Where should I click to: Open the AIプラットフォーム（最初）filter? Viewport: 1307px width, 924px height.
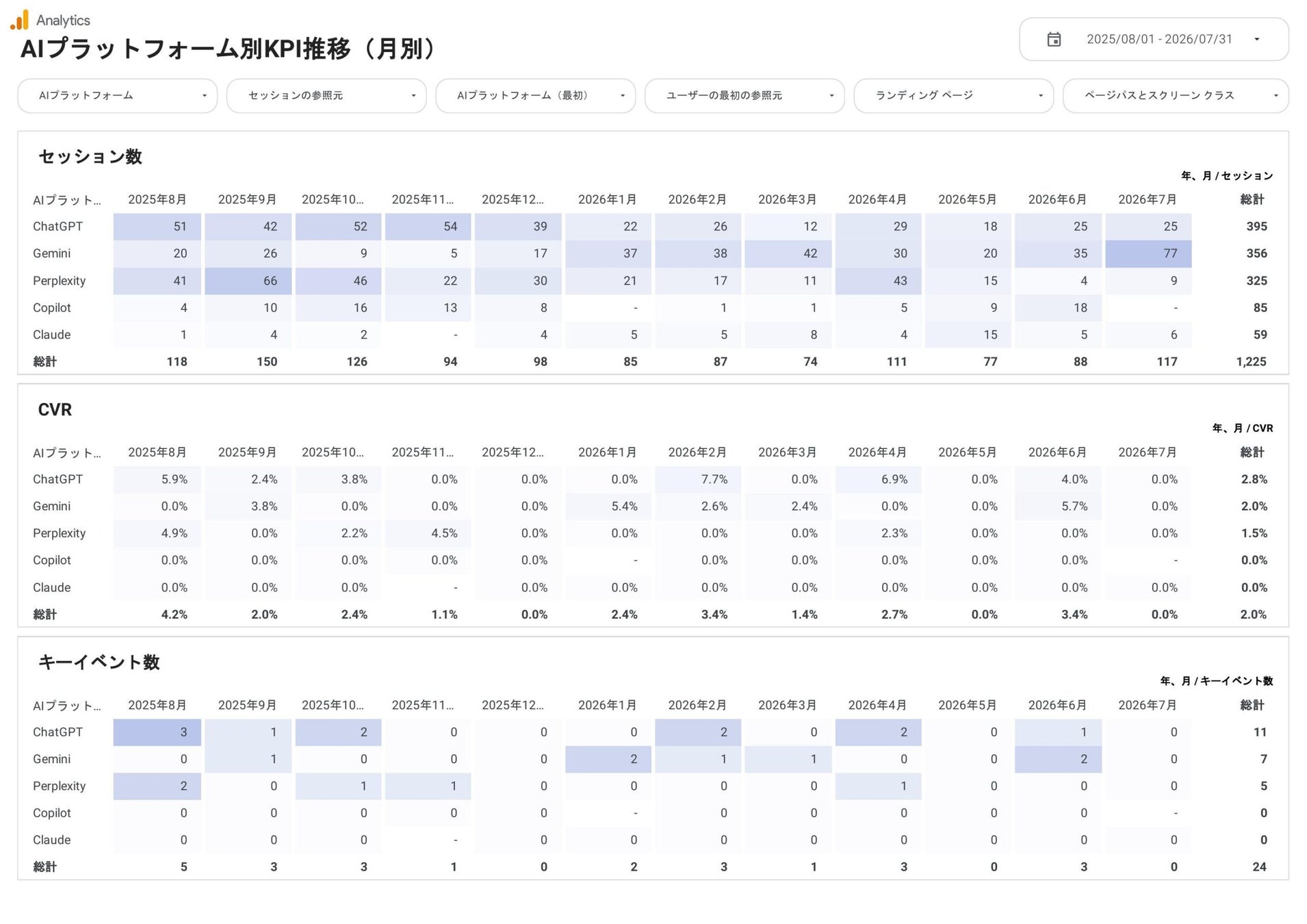[x=536, y=96]
